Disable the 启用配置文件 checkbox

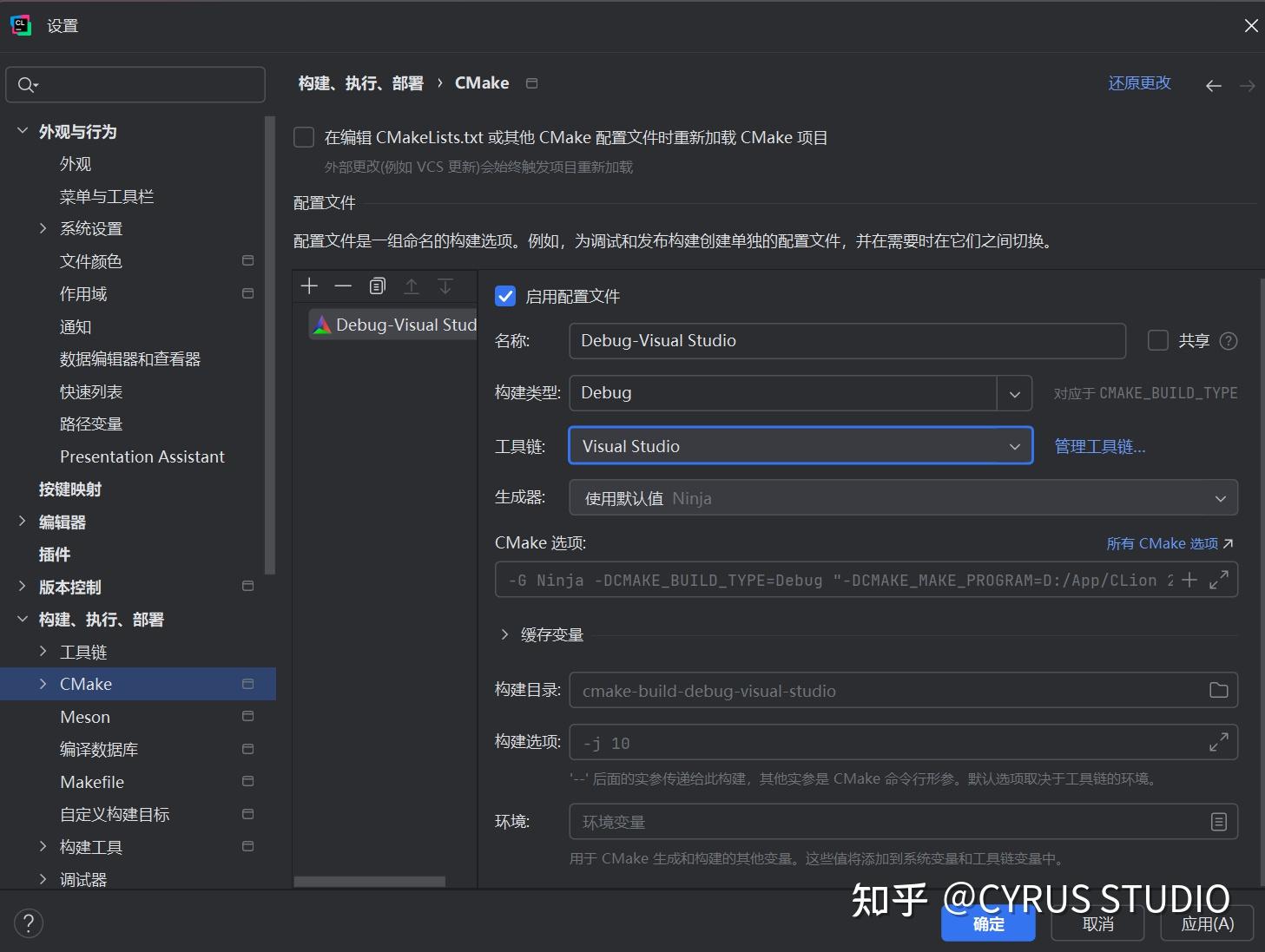pyautogui.click(x=504, y=296)
